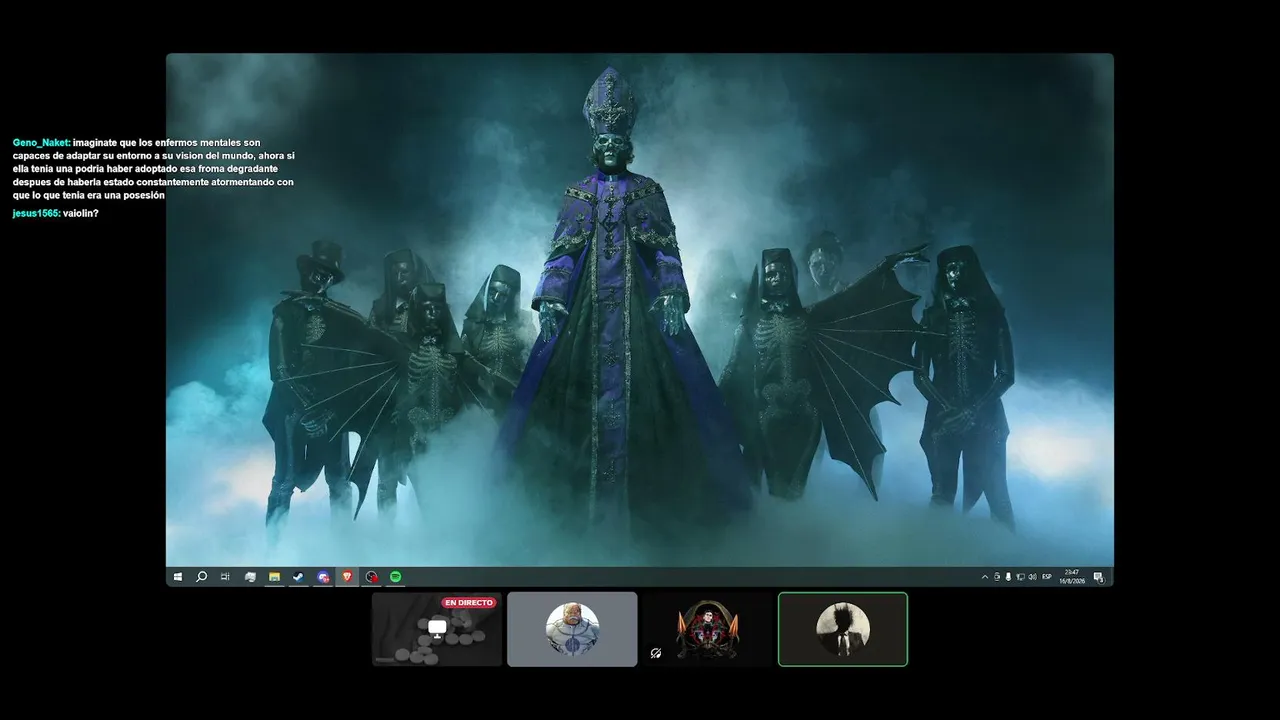Click the chat message "vaiolin?"

click(x=81, y=214)
